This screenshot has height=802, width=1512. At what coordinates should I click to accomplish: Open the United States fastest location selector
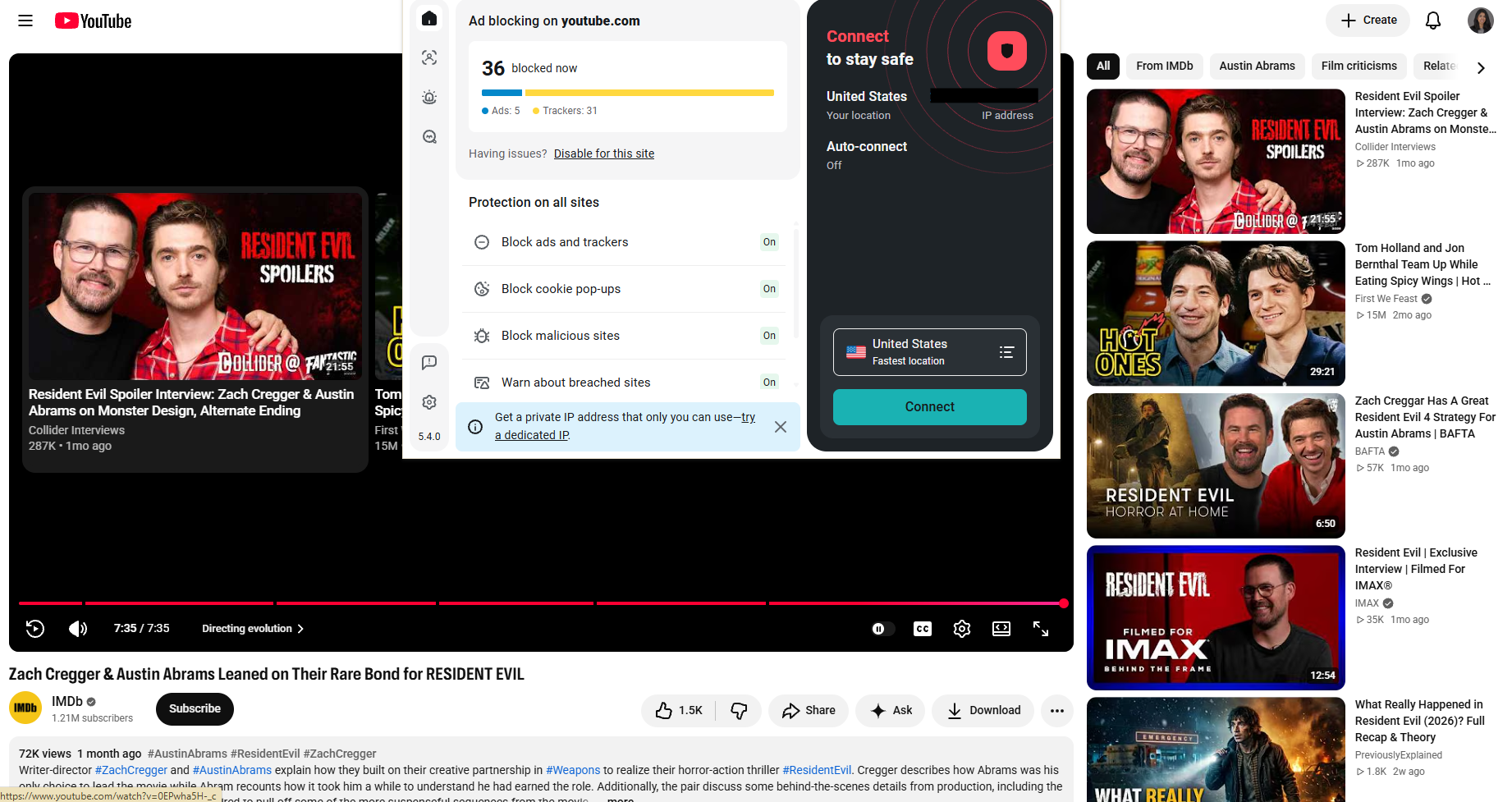click(930, 352)
